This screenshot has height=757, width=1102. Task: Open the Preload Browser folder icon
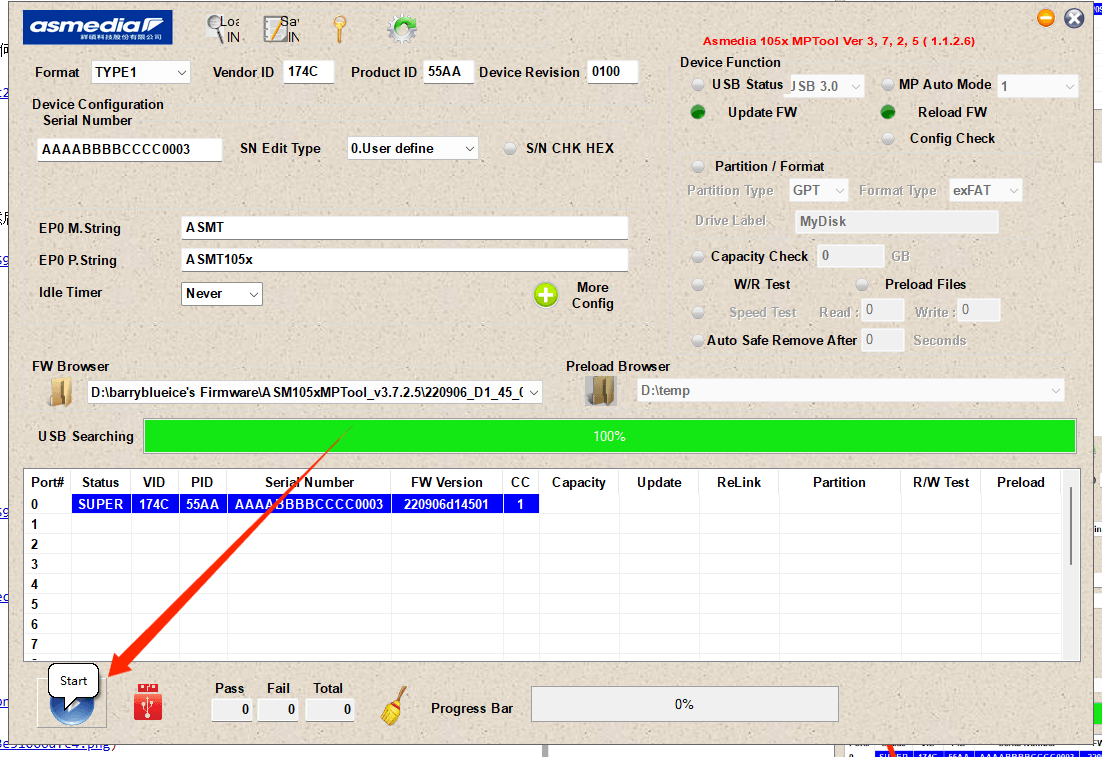point(601,391)
